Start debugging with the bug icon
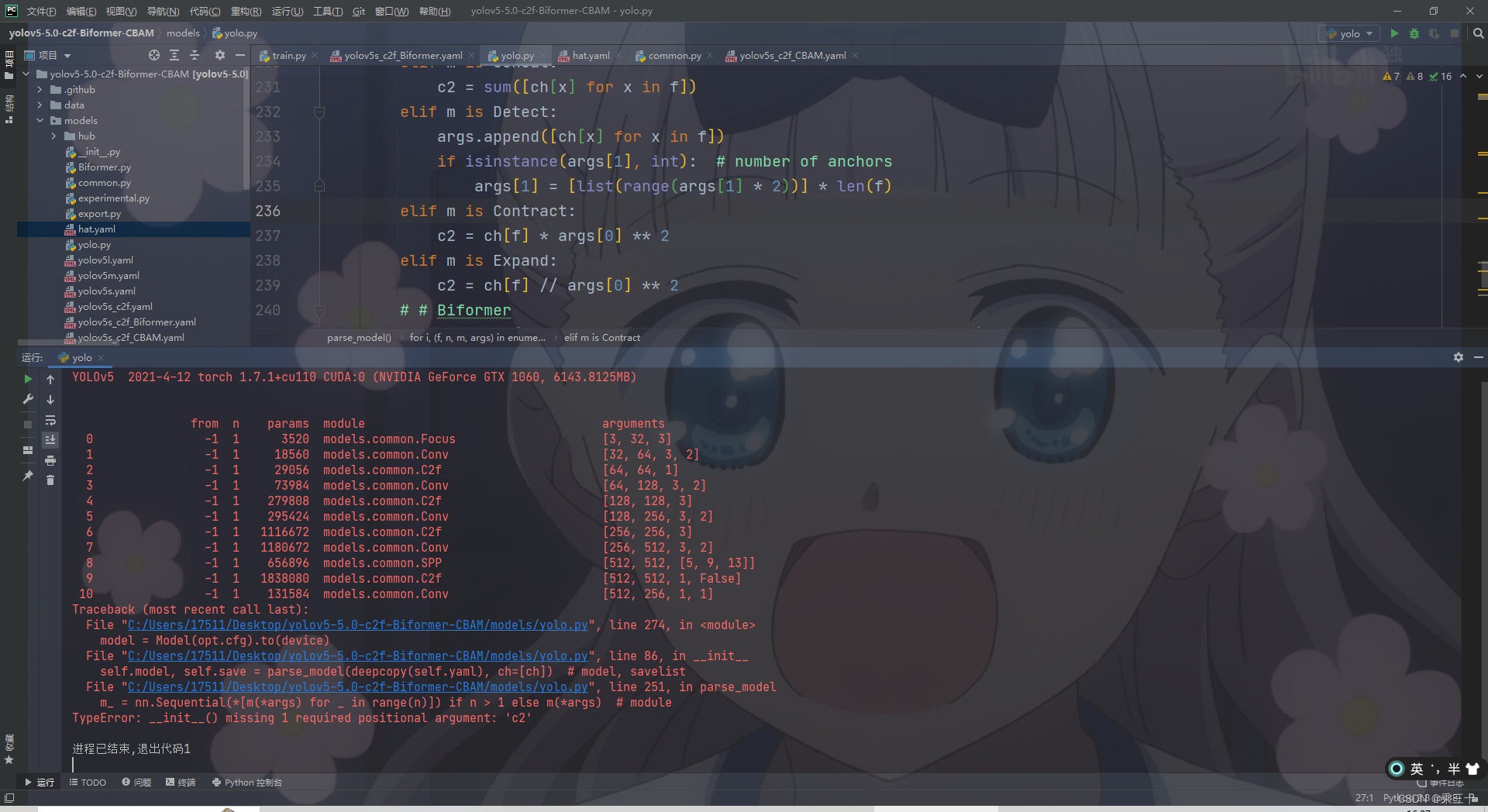The image size is (1488, 812). 1414,33
